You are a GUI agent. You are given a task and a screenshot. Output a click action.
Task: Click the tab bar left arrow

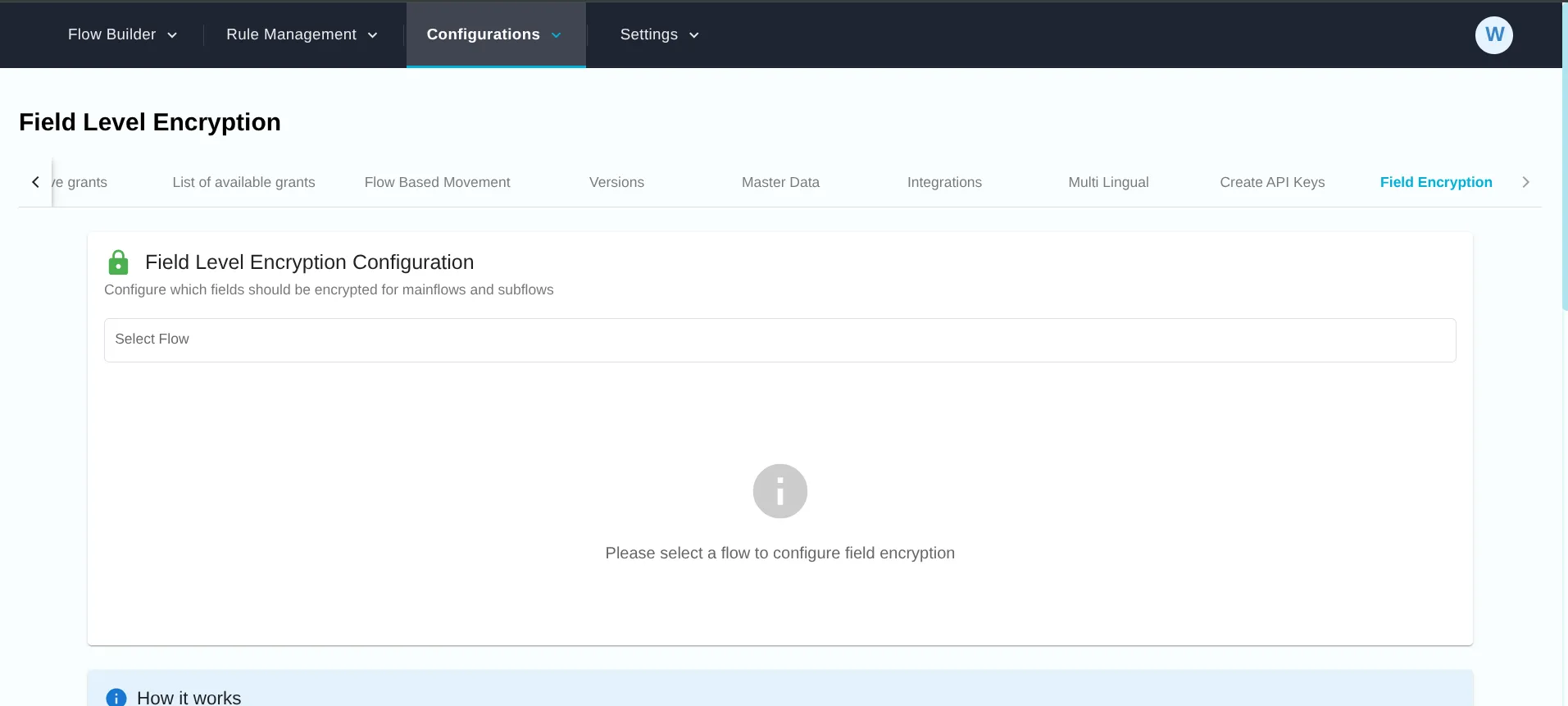(35, 182)
